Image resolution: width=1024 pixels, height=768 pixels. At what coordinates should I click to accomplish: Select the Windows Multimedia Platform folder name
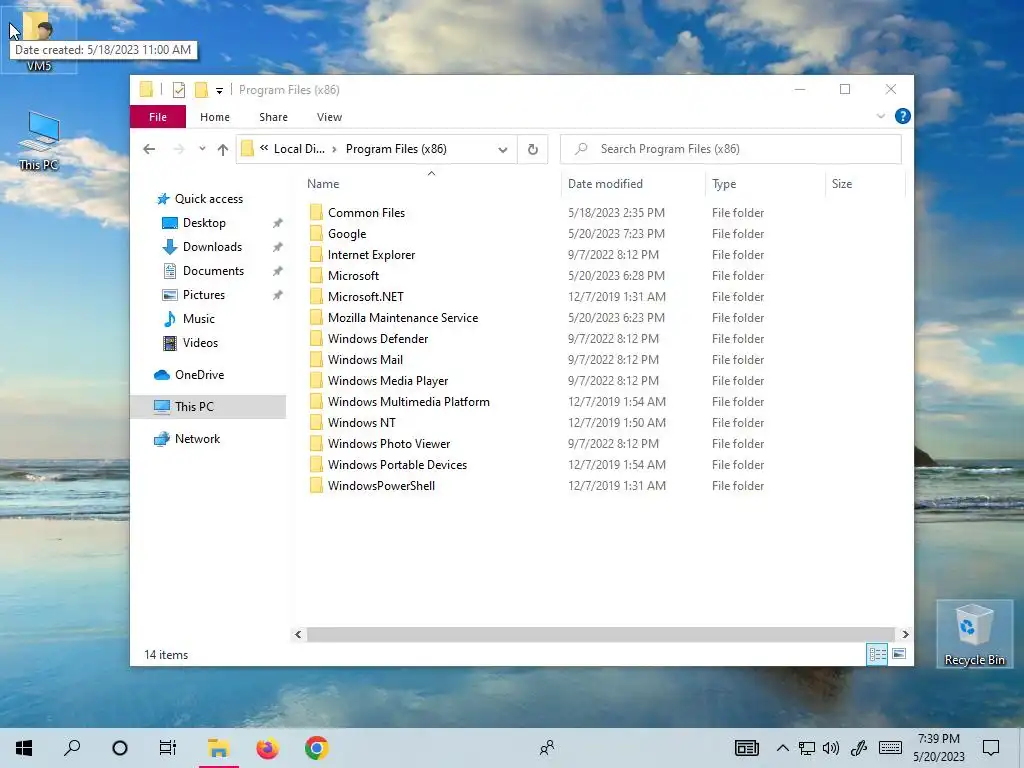409,402
